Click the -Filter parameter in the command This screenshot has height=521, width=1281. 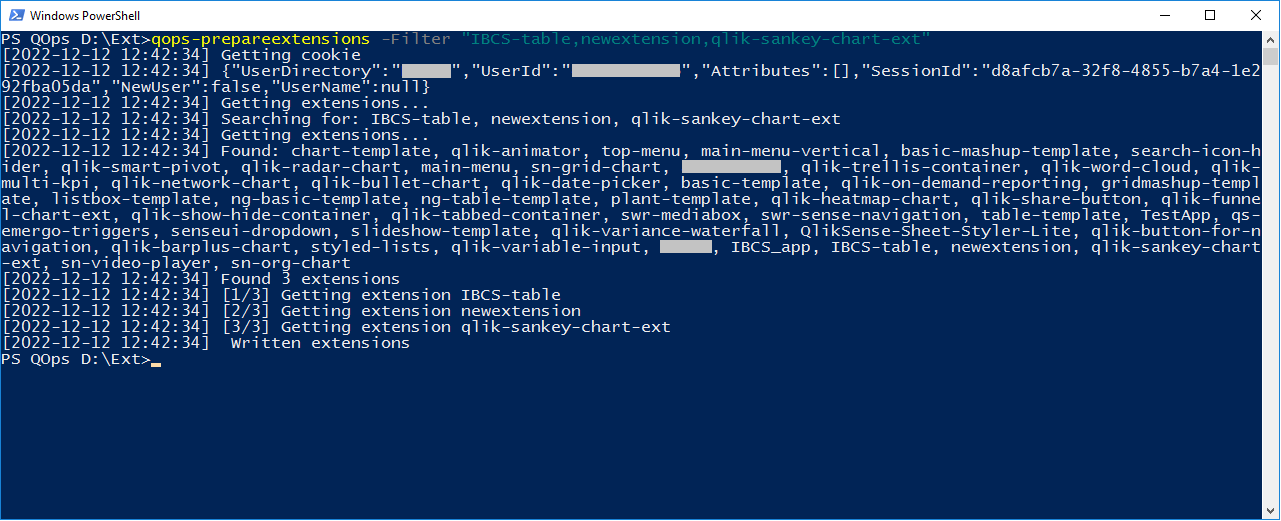[416, 39]
